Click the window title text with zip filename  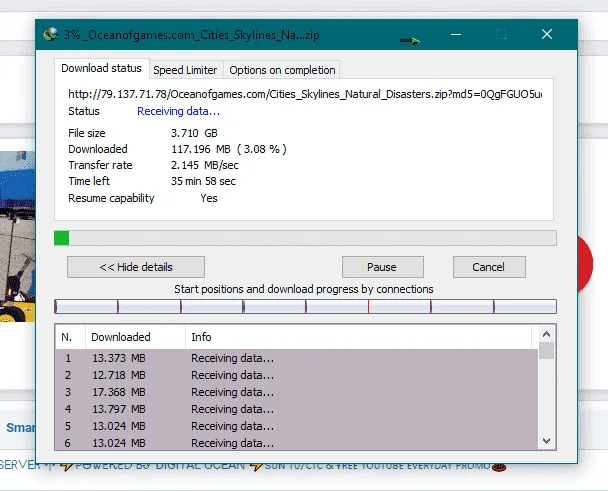[x=192, y=35]
